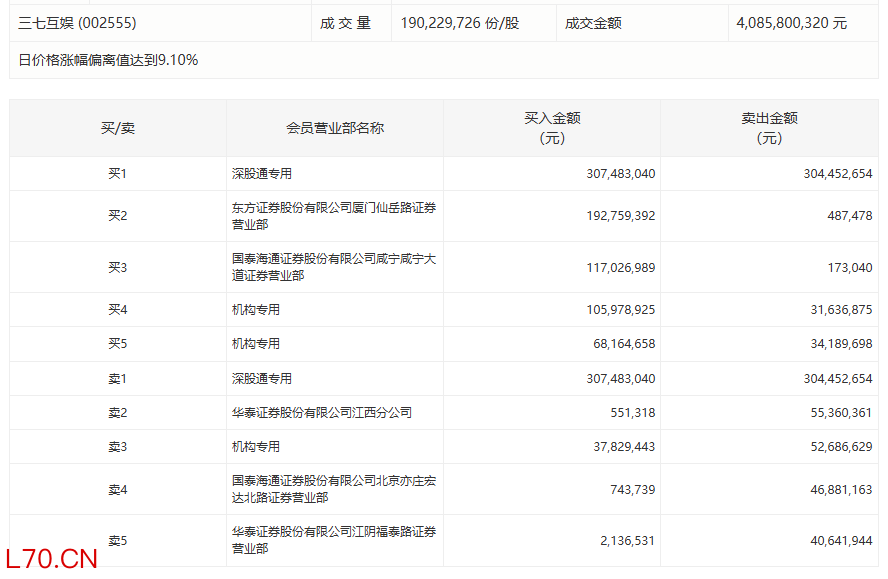This screenshot has height=579, width=888.
Task: Click the turnover value 4,085,800,320 元
Action: 791,23
